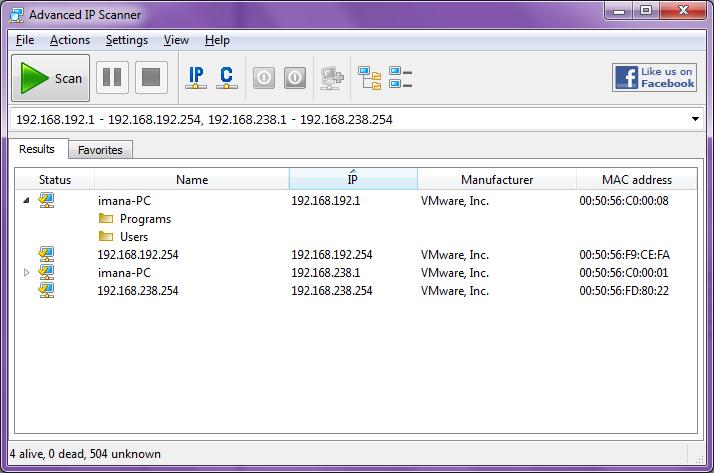Click the IP range toolbar icon
The height and width of the screenshot is (473, 714).
(196, 77)
